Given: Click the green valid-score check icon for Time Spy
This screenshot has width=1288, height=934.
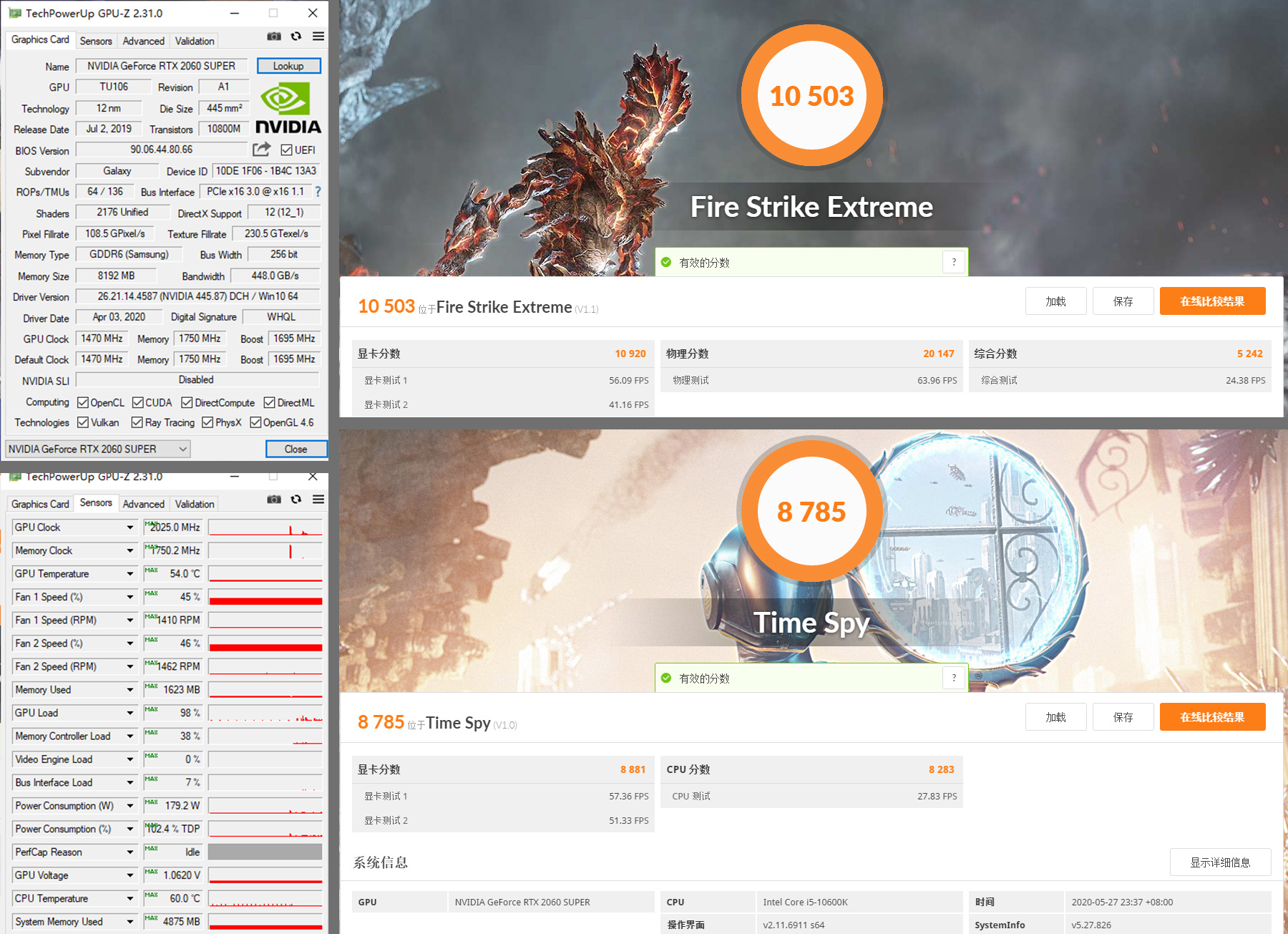Looking at the screenshot, I should click(666, 678).
